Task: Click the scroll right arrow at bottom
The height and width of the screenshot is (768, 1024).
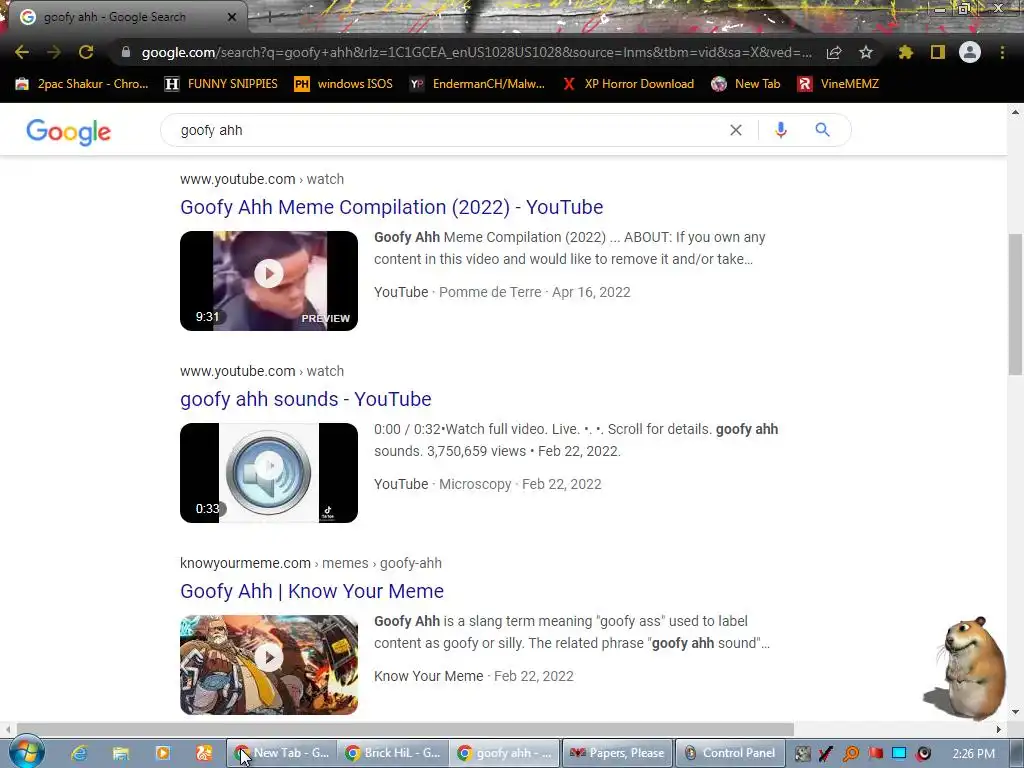Action: click(999, 729)
